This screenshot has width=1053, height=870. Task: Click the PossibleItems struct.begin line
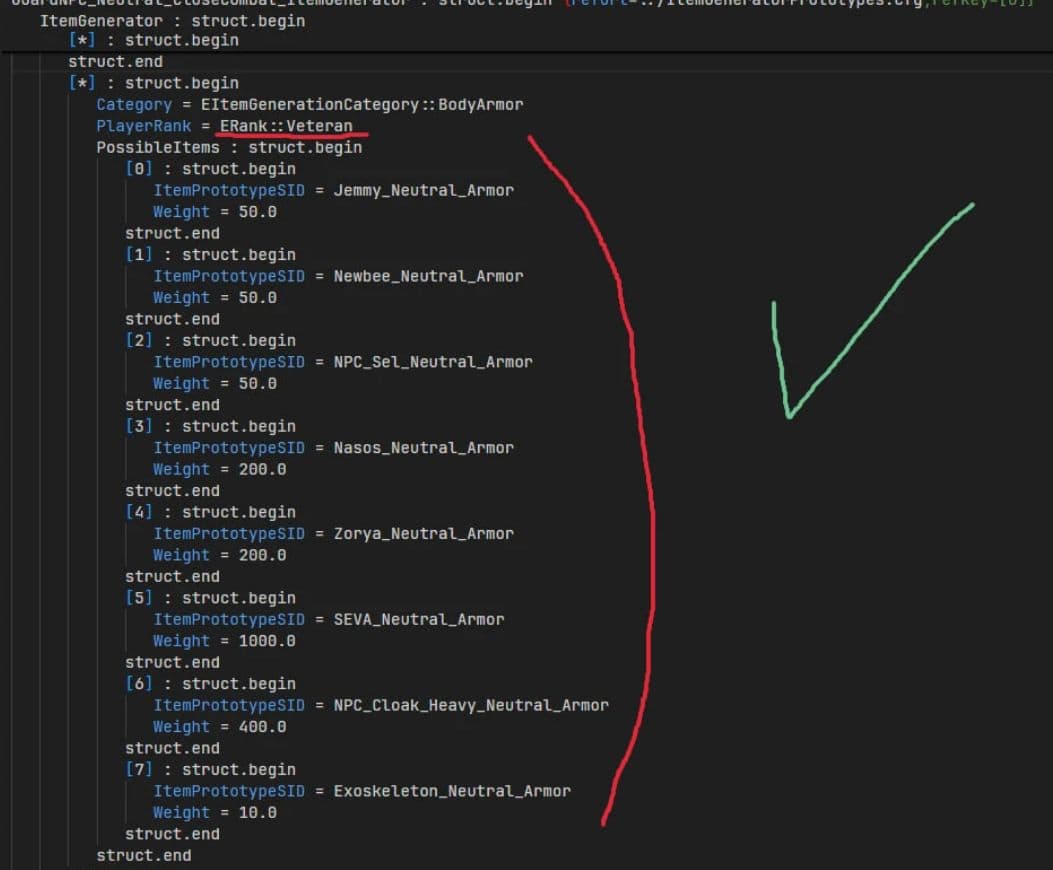(228, 147)
